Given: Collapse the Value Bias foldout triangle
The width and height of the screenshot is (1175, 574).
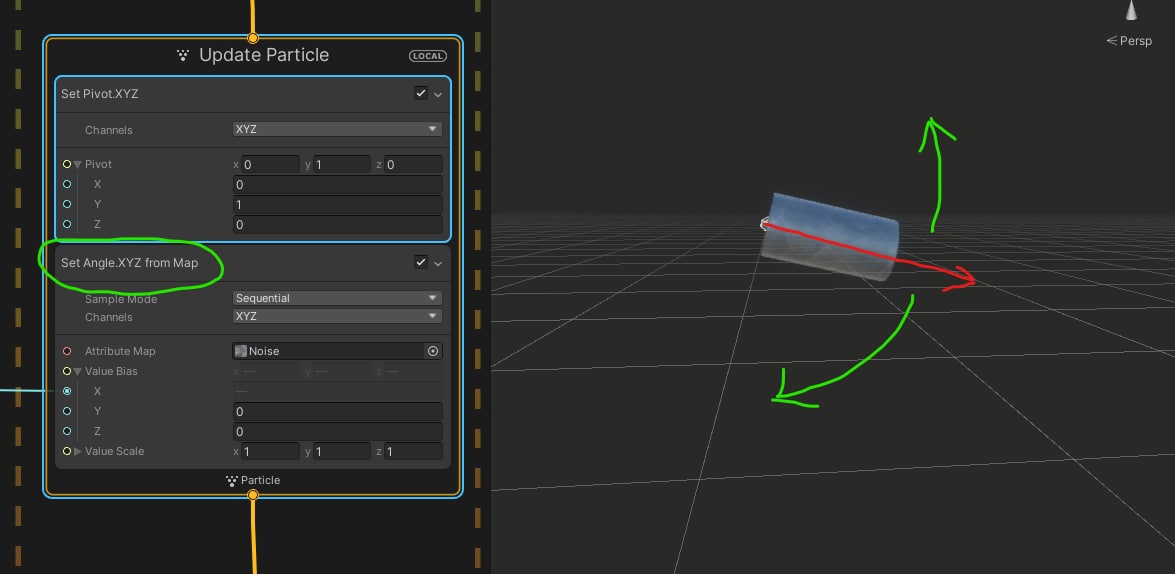Looking at the screenshot, I should [x=77, y=371].
